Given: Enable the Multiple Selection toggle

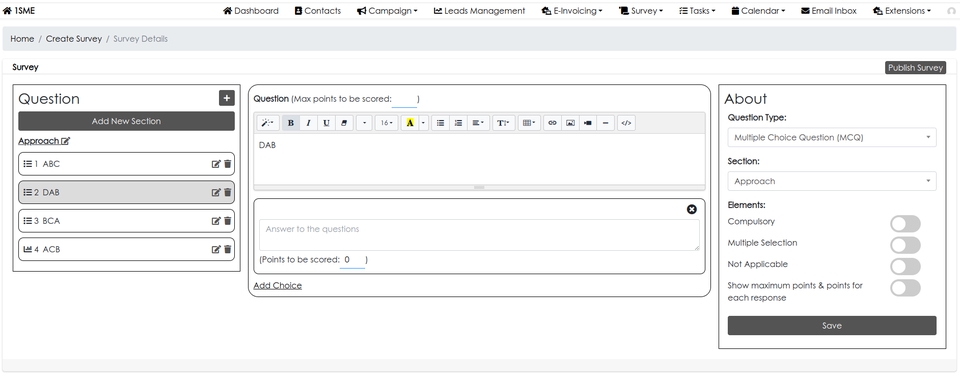Looking at the screenshot, I should coord(905,245).
